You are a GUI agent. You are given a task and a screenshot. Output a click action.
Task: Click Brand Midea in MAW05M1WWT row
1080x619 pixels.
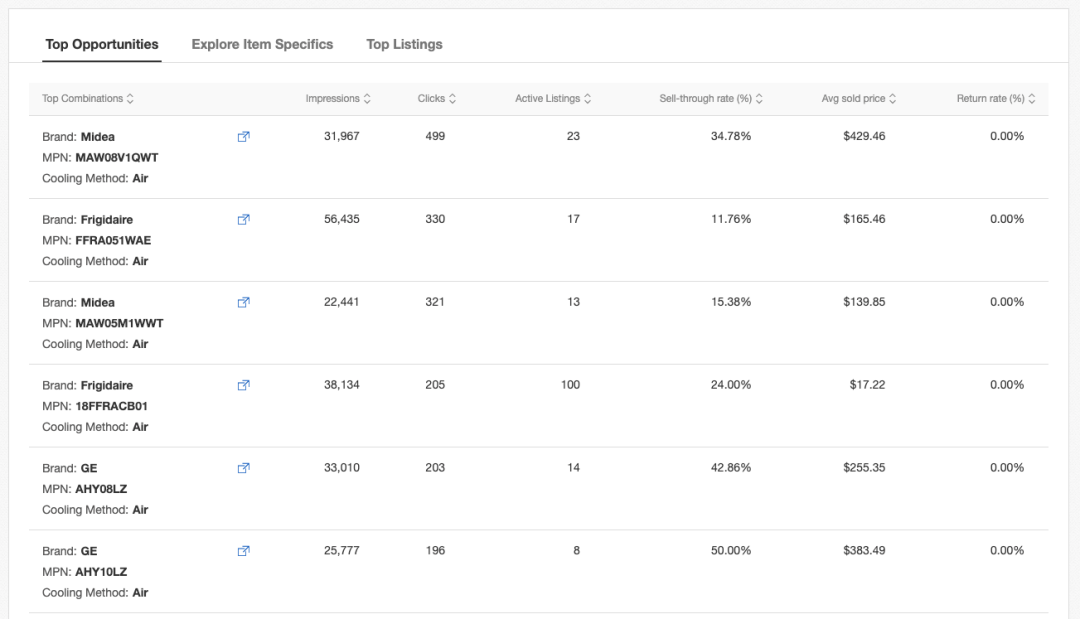[79, 302]
